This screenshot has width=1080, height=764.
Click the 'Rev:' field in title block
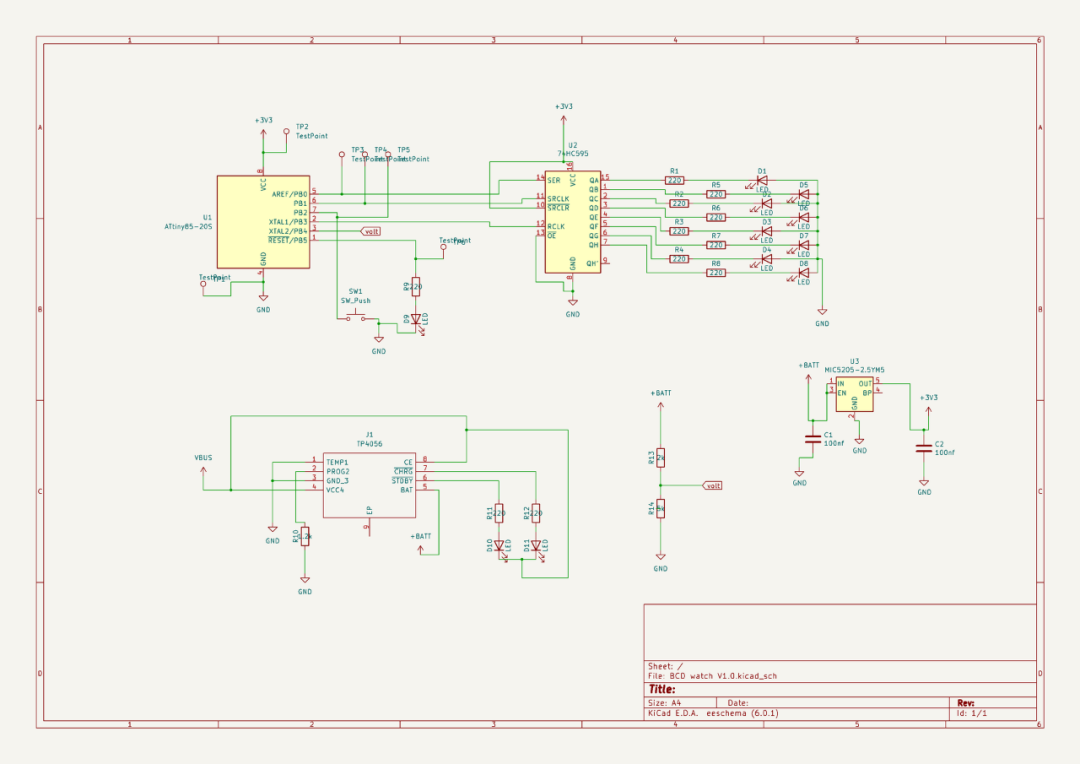[965, 703]
